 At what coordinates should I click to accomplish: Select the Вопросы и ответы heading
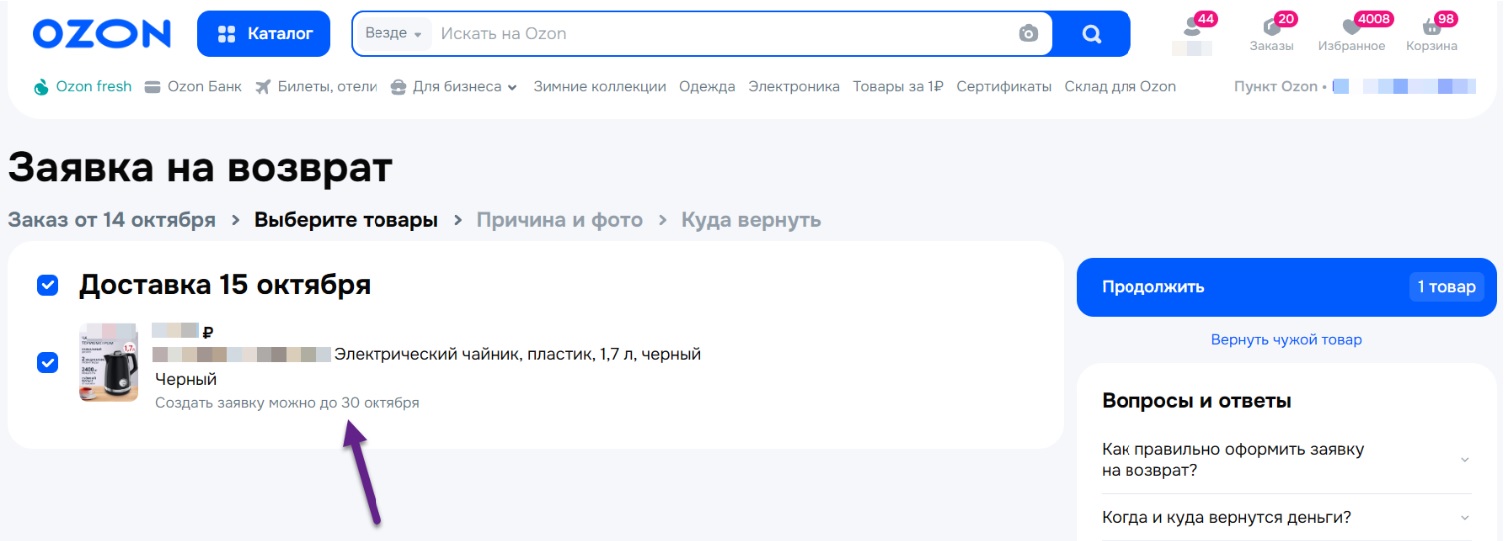tap(1197, 401)
